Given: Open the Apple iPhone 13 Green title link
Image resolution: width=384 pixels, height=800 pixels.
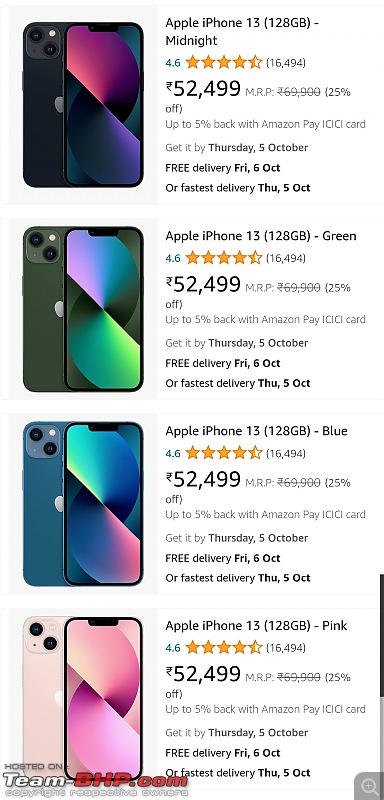Looking at the screenshot, I should pyautogui.click(x=261, y=236).
